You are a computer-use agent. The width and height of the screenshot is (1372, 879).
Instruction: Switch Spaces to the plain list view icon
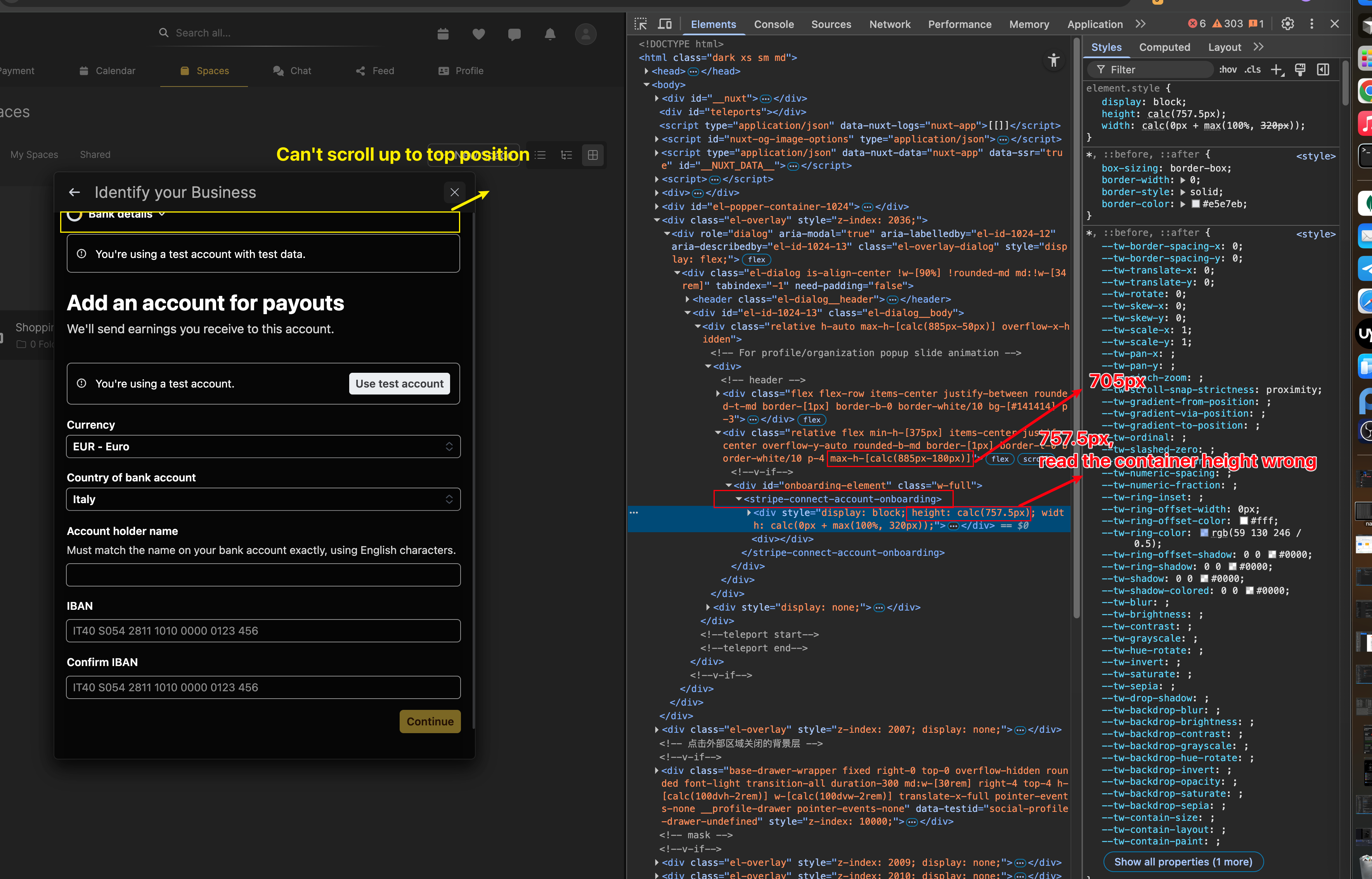[540, 155]
